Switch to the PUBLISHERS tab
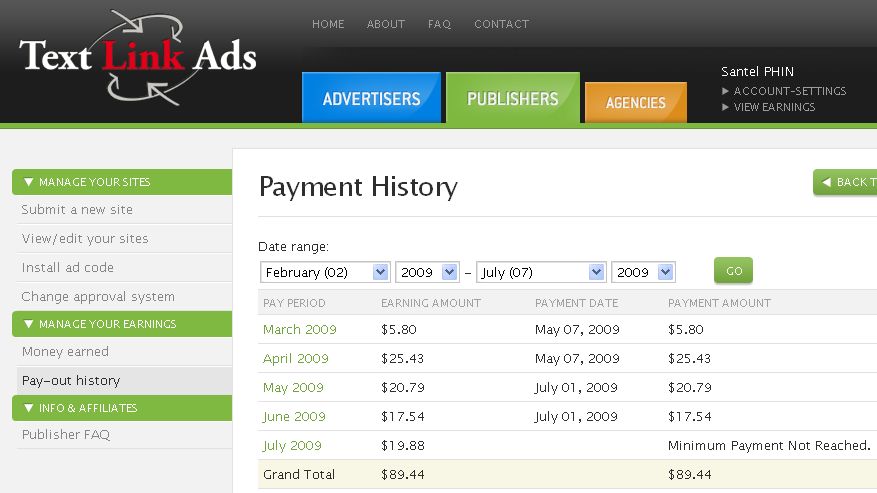The width and height of the screenshot is (877, 493). click(513, 97)
